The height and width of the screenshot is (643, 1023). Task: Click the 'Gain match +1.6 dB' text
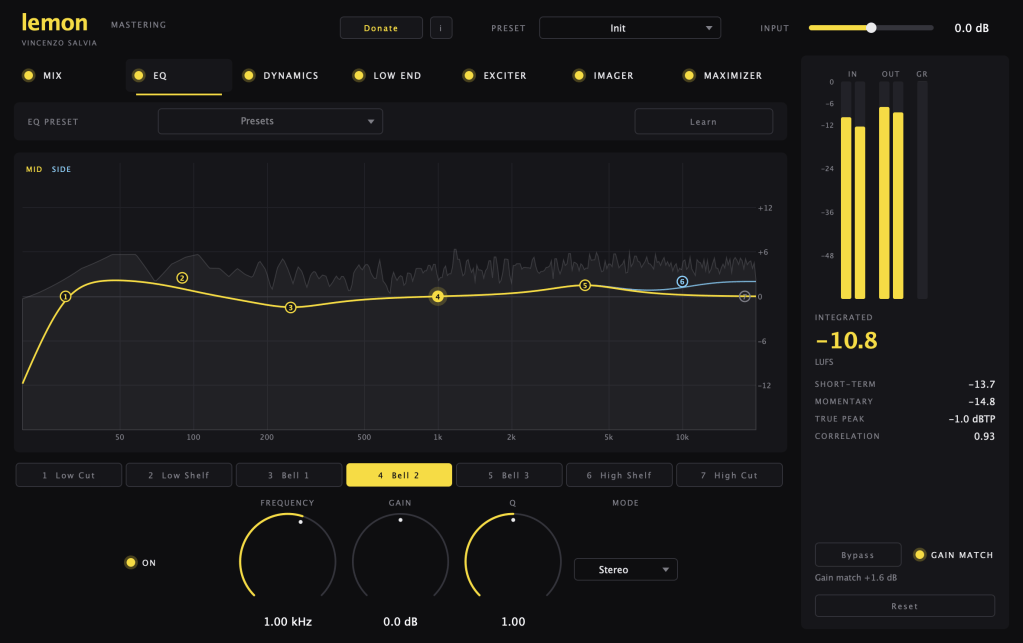pyautogui.click(x=855, y=578)
